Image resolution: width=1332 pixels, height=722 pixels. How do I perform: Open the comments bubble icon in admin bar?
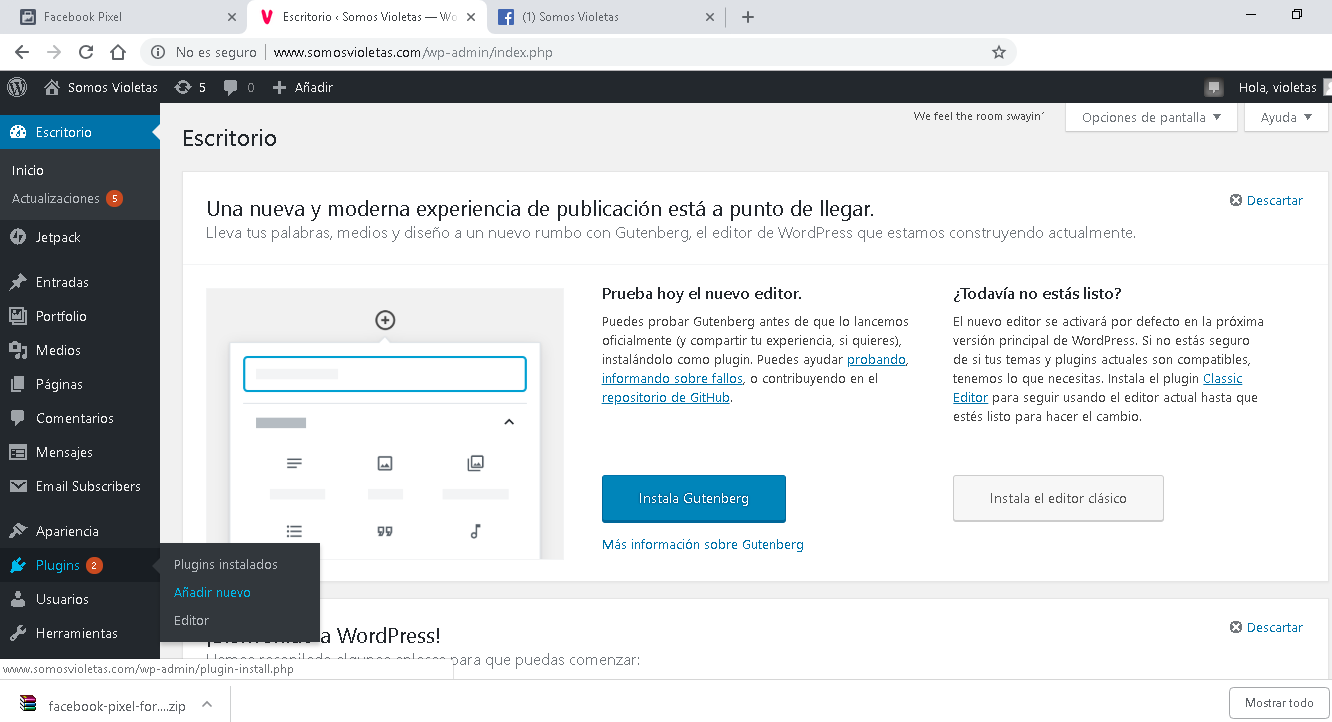coord(239,87)
